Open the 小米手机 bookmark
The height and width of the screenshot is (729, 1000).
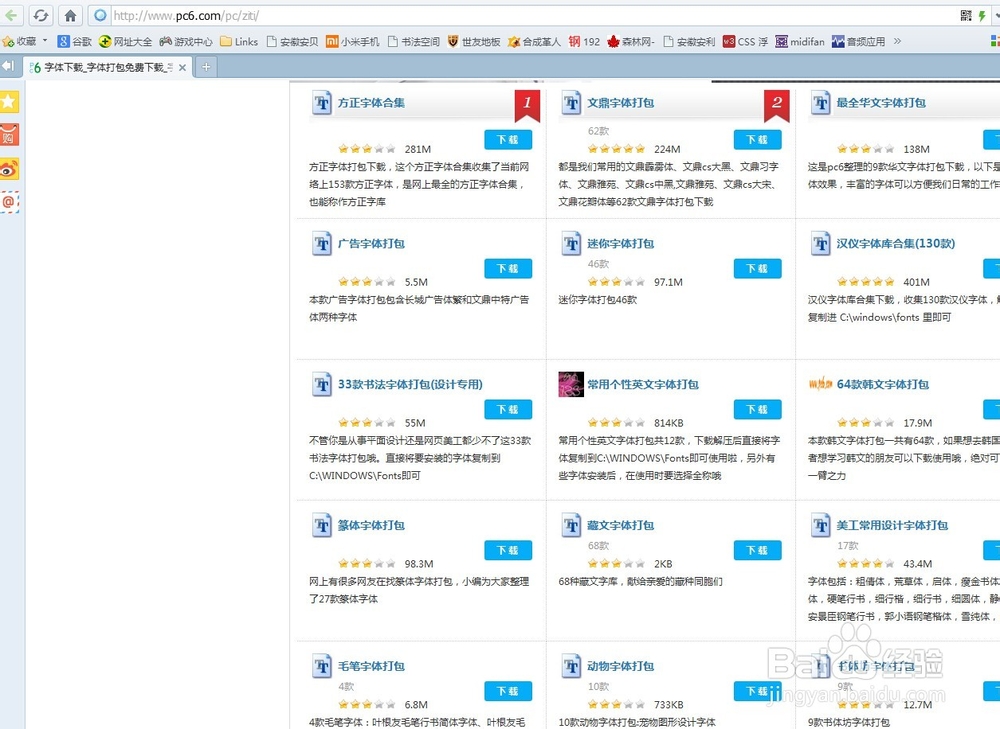coord(353,41)
